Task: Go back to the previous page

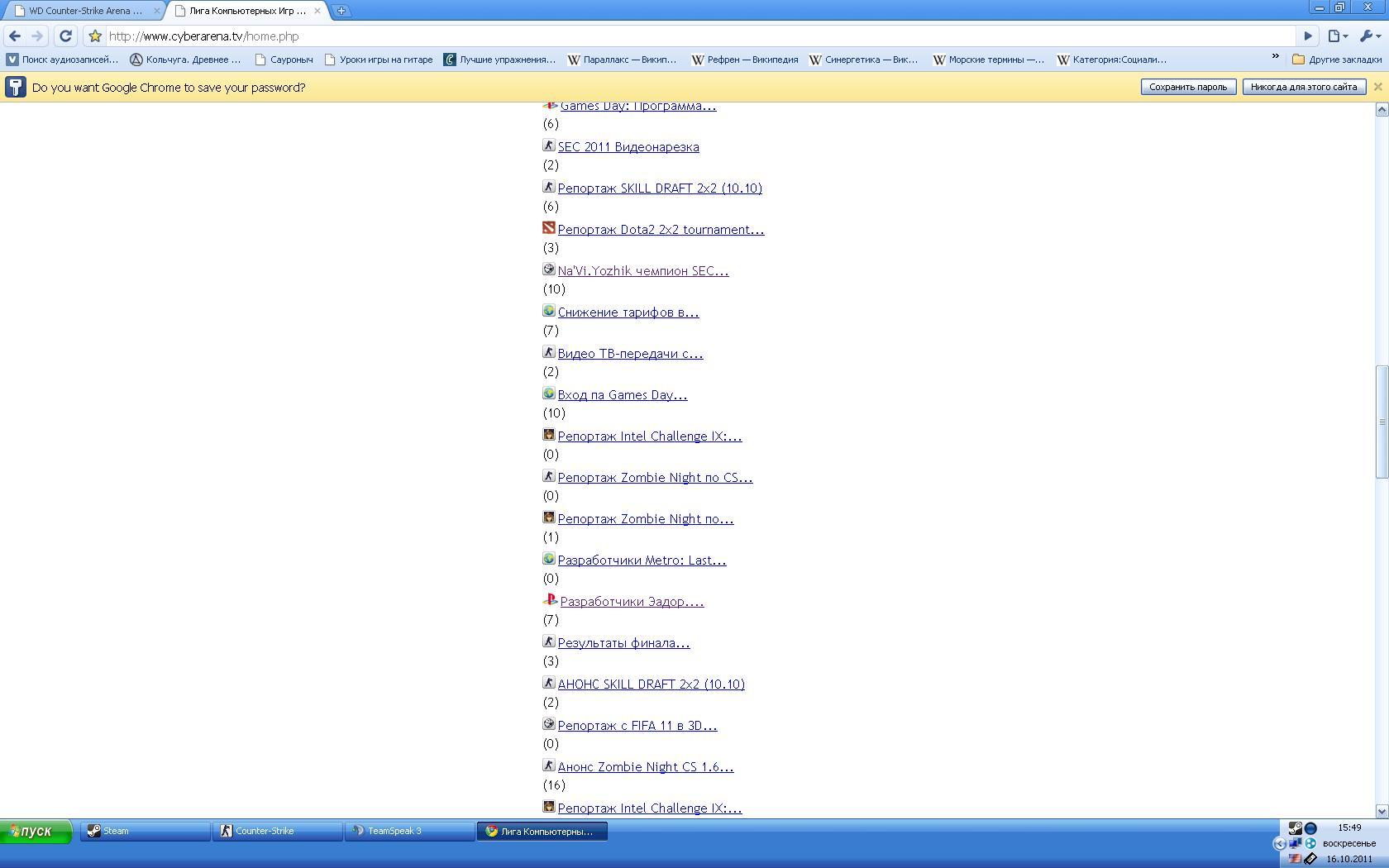Action: pos(15,36)
